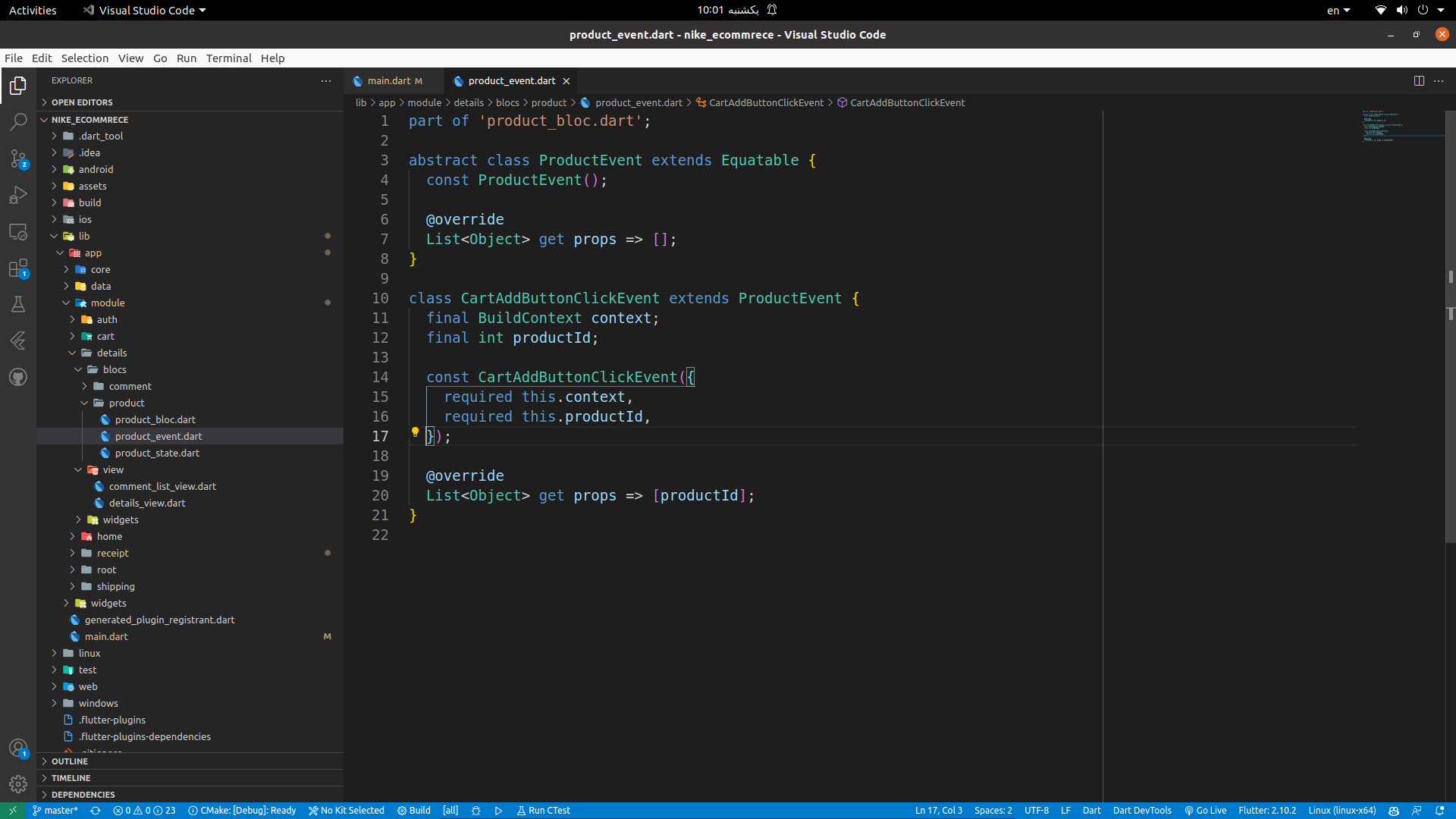Click the Build button in status bar

414,811
